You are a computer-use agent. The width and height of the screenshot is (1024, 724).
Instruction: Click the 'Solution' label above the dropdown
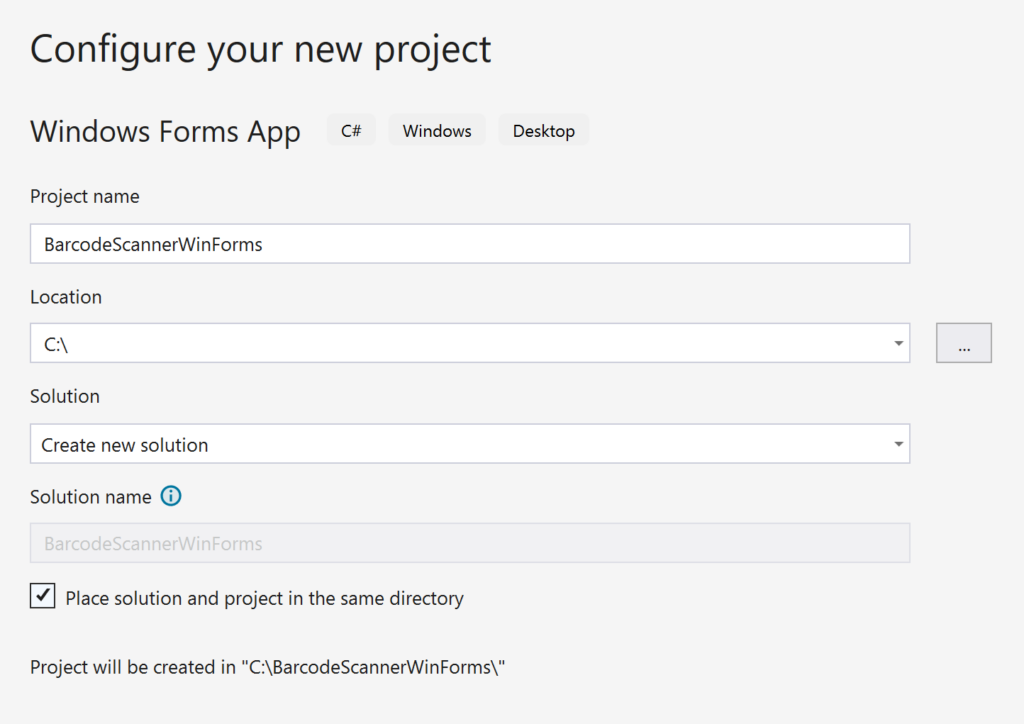coord(65,397)
